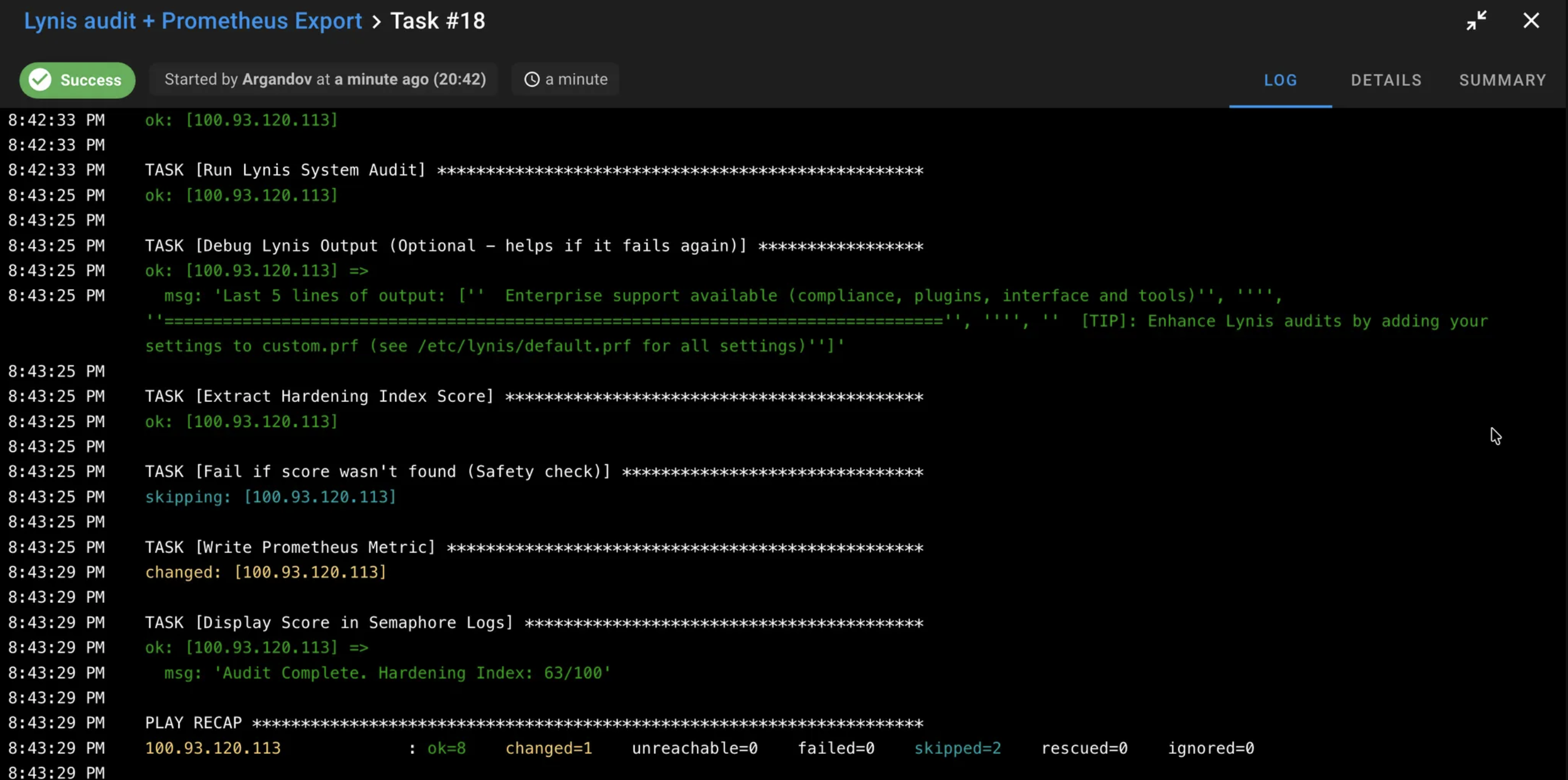Screen dimensions: 1568x780
Task: Close the task dialog with the X icon
Action: tap(1530, 21)
